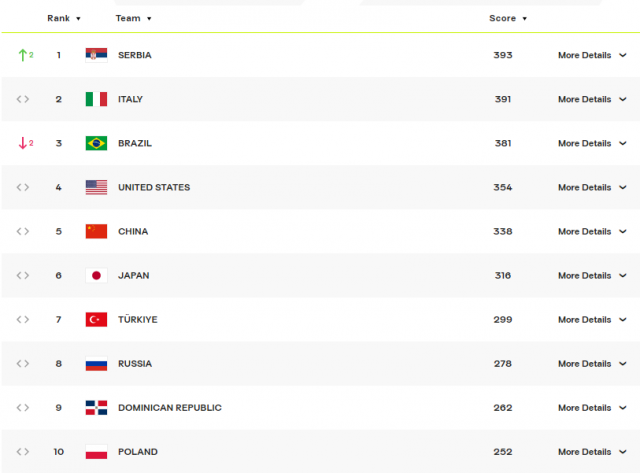Screen dimensions: 640x473
Task: Click the United States flag icon
Action: 96,187
